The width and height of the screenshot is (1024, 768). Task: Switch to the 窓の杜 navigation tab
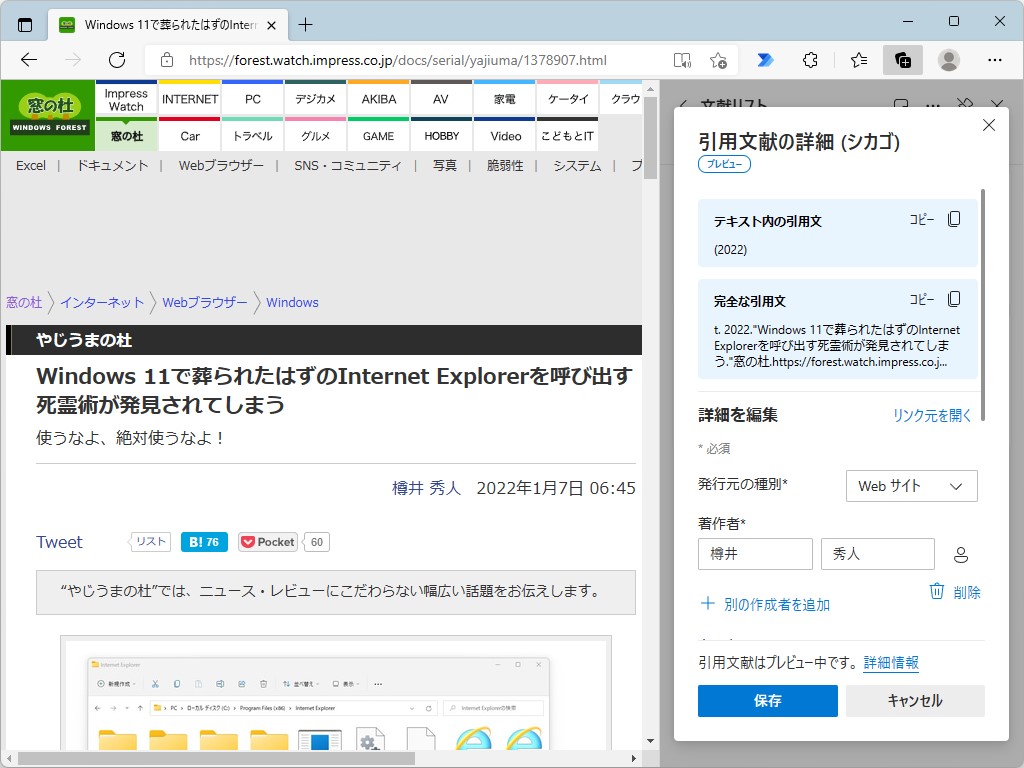click(125, 135)
